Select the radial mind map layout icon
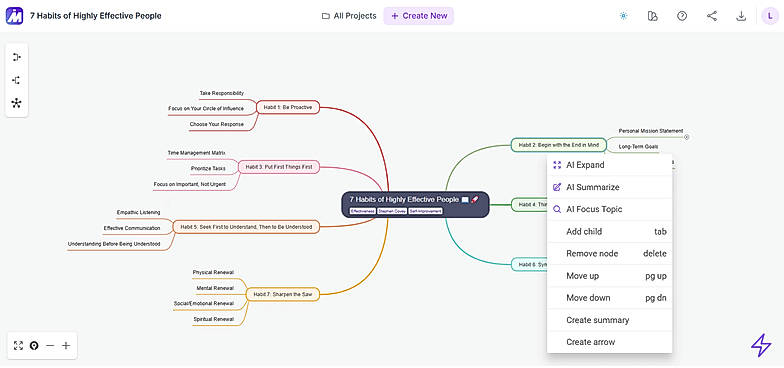 [x=16, y=104]
